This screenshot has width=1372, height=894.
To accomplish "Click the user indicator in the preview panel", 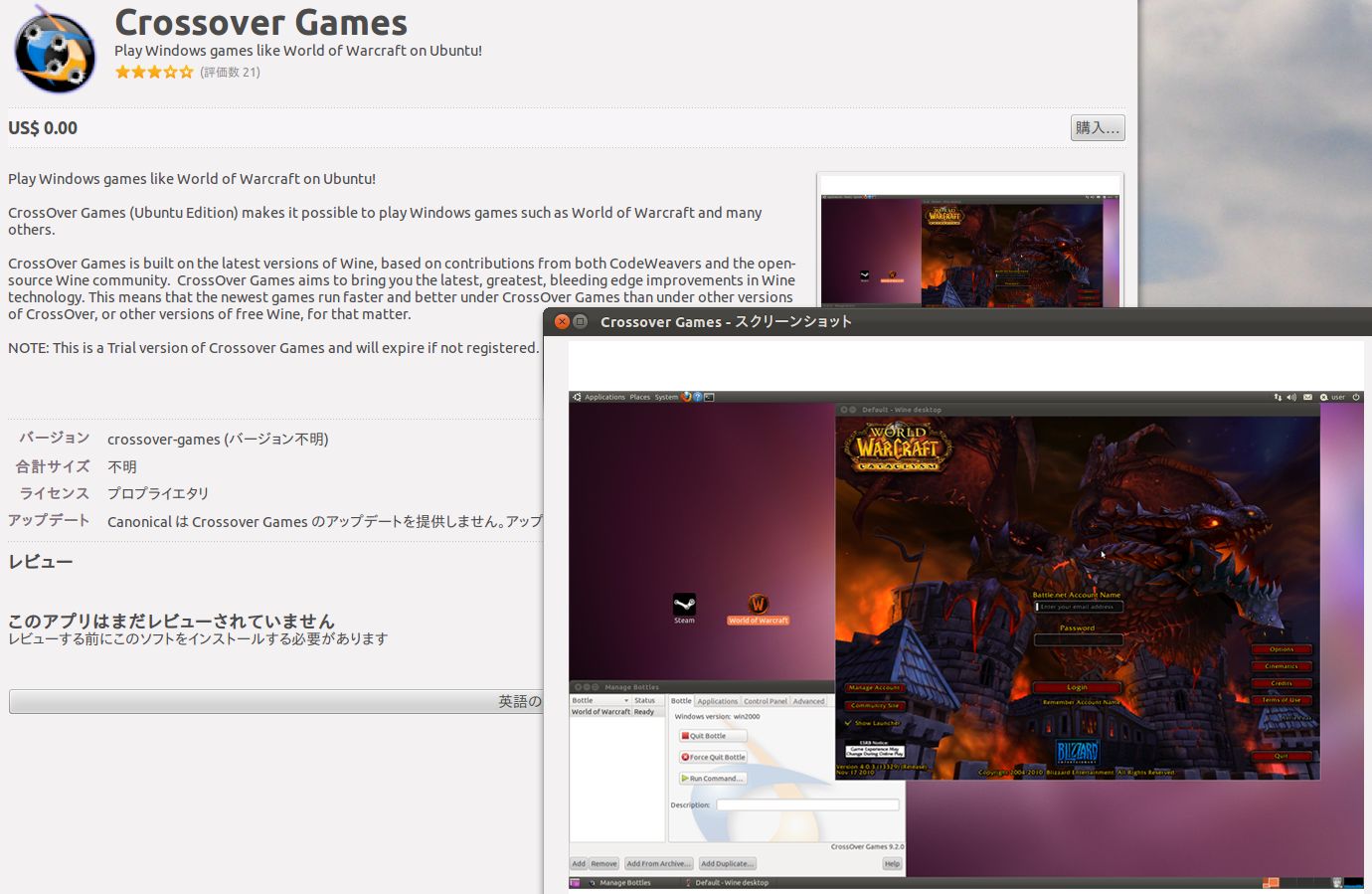I will [1332, 397].
